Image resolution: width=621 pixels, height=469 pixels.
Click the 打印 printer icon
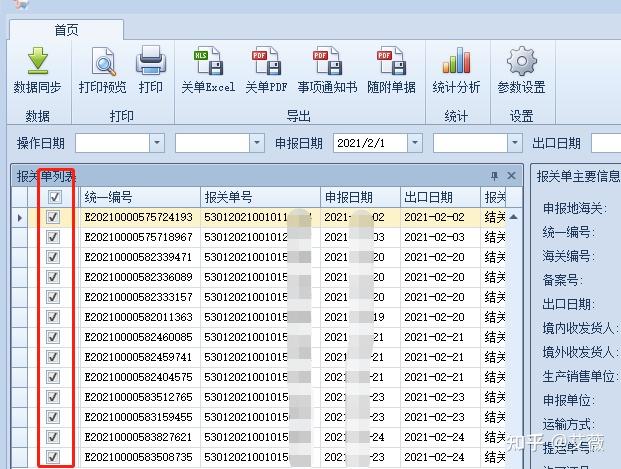[x=151, y=61]
